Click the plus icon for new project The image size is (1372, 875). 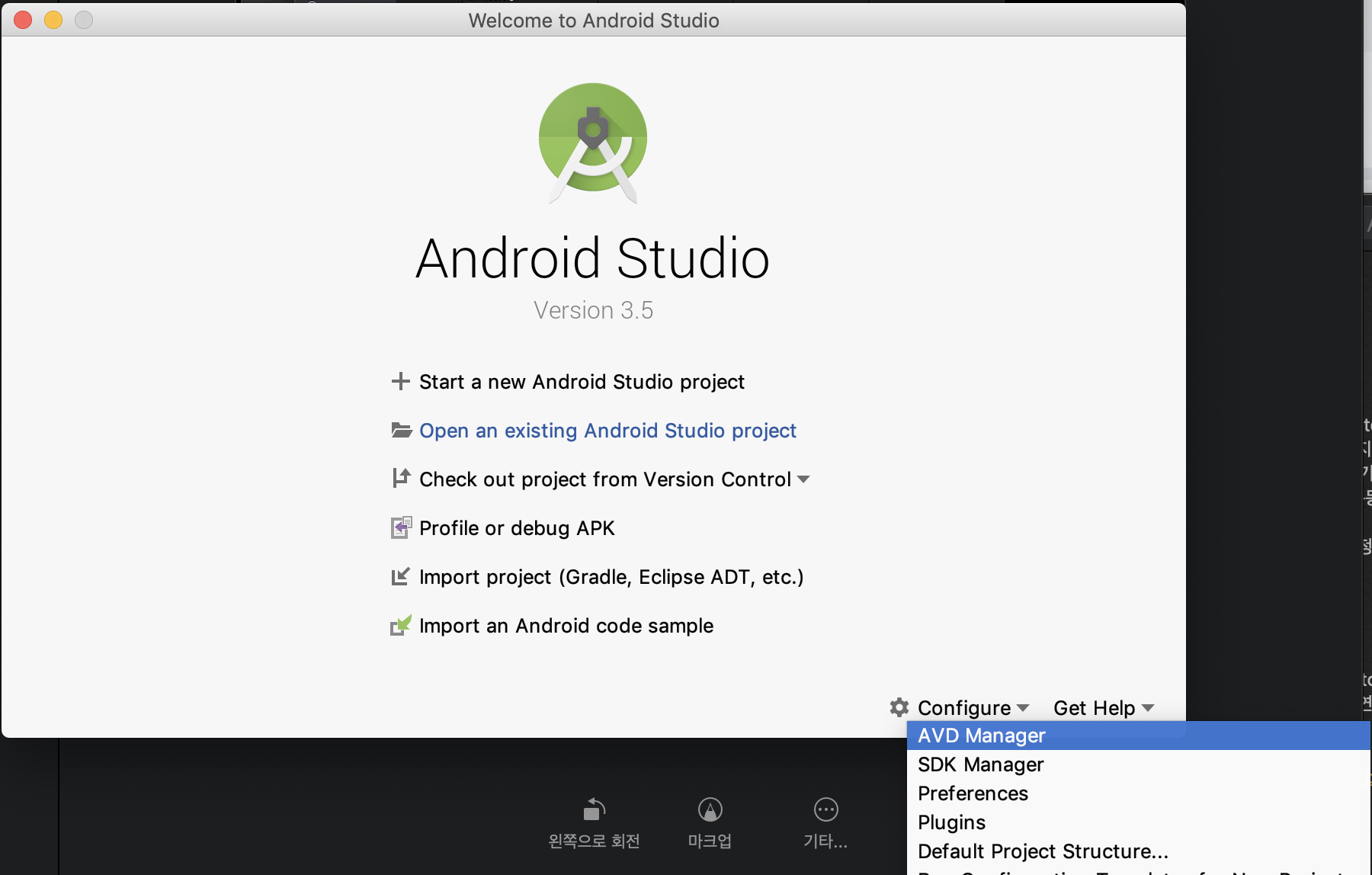[x=400, y=381]
